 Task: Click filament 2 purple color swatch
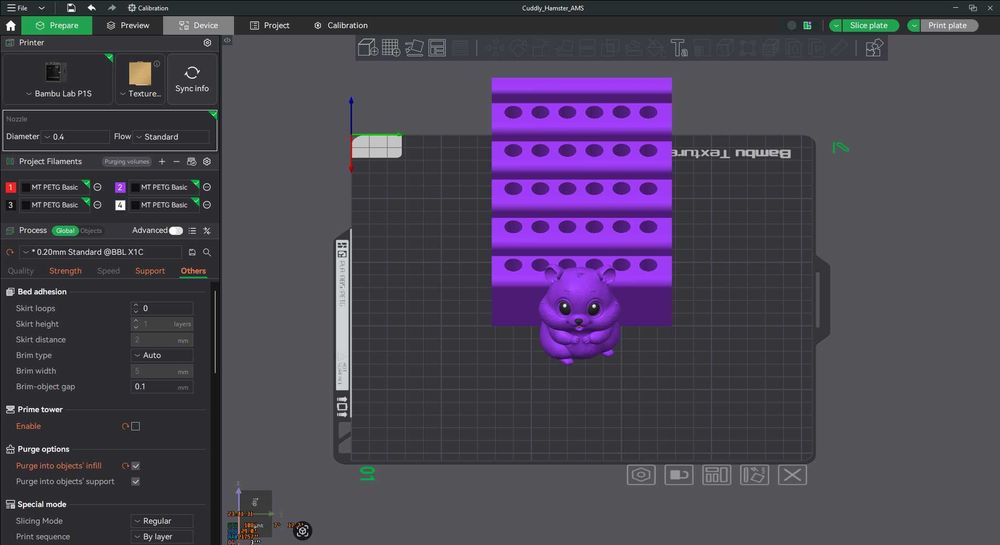120,187
